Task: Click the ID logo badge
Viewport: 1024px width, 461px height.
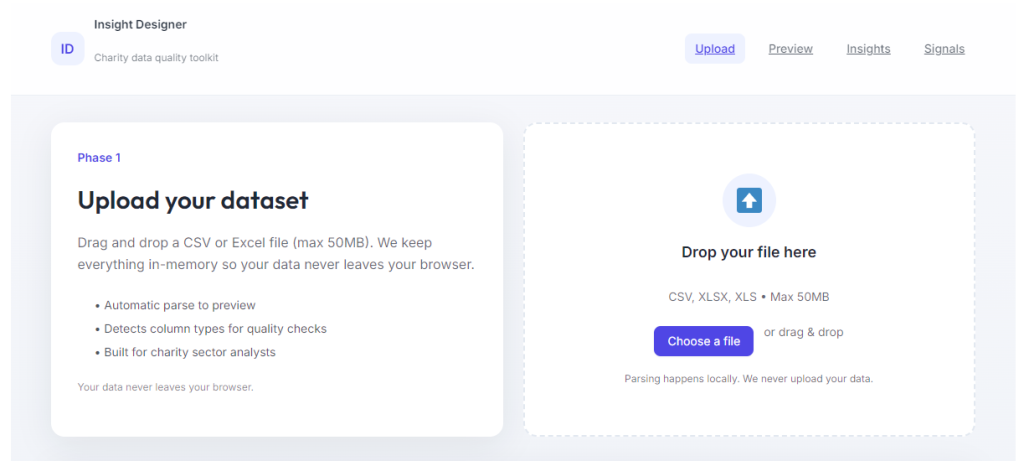Action: (x=67, y=48)
